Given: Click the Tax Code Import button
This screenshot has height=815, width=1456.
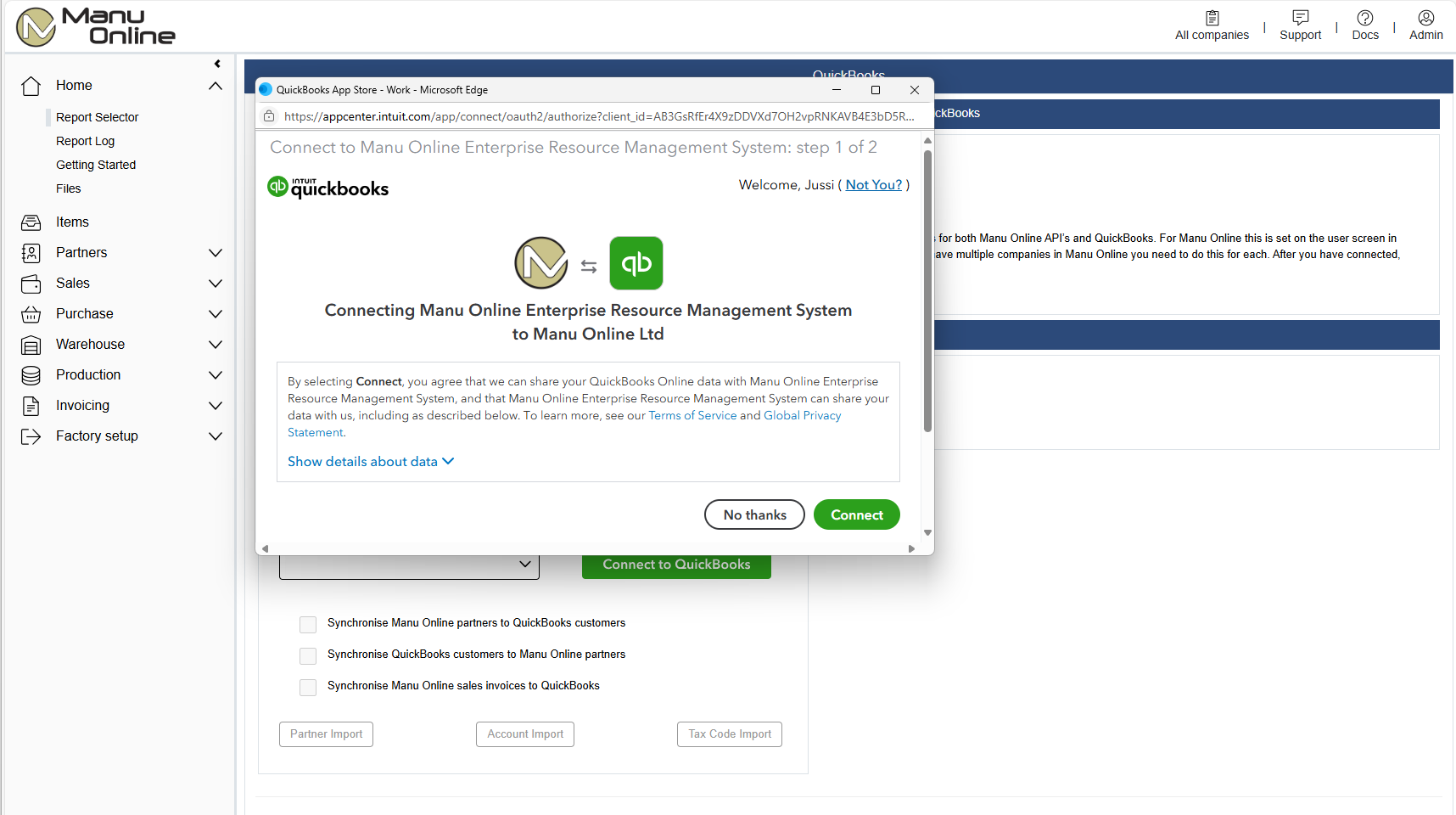Looking at the screenshot, I should coord(730,734).
